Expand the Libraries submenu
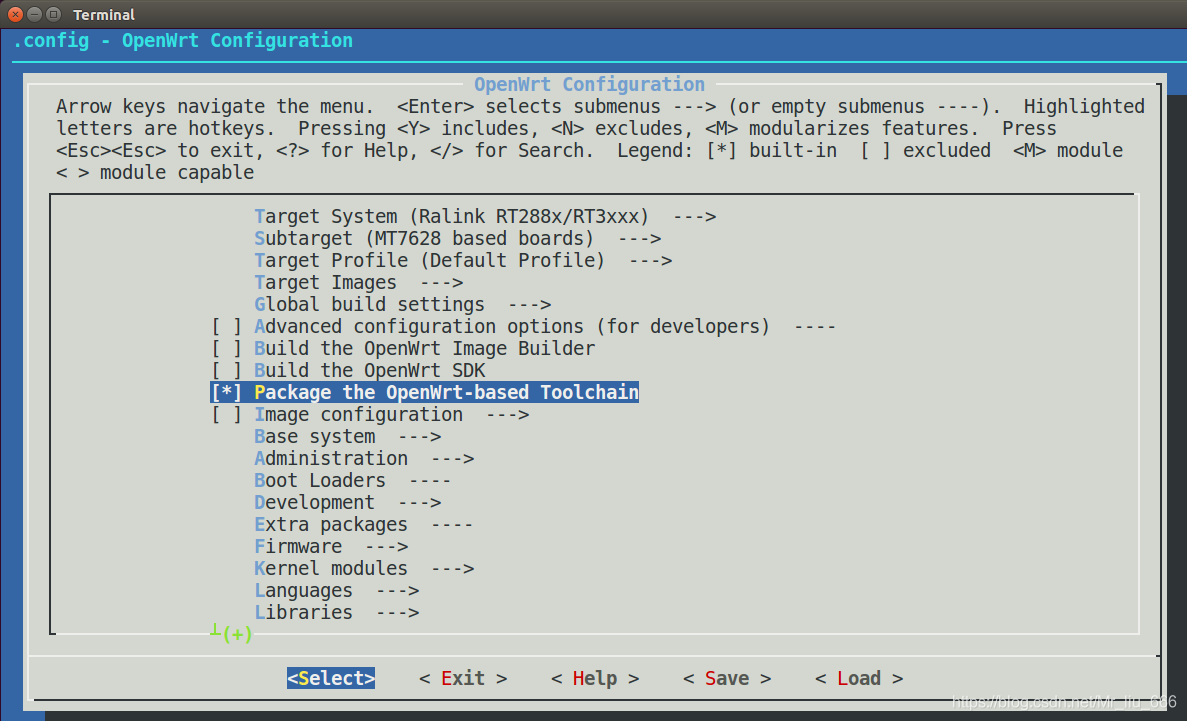1187x721 pixels. point(337,612)
